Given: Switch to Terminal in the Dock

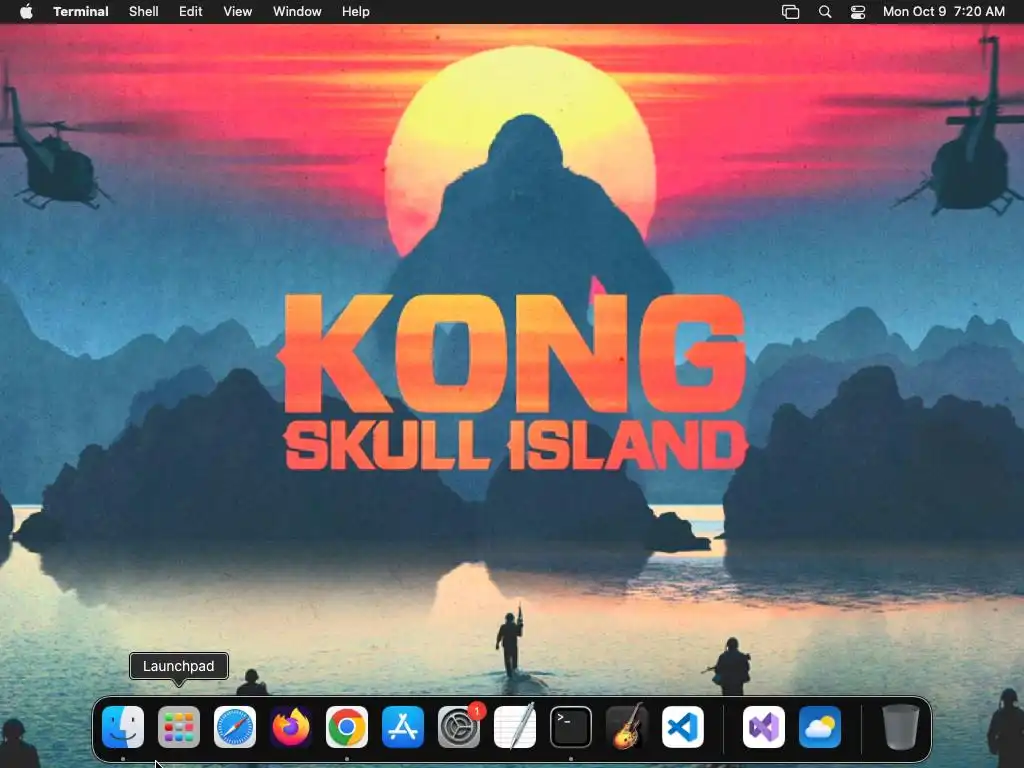Looking at the screenshot, I should point(571,726).
